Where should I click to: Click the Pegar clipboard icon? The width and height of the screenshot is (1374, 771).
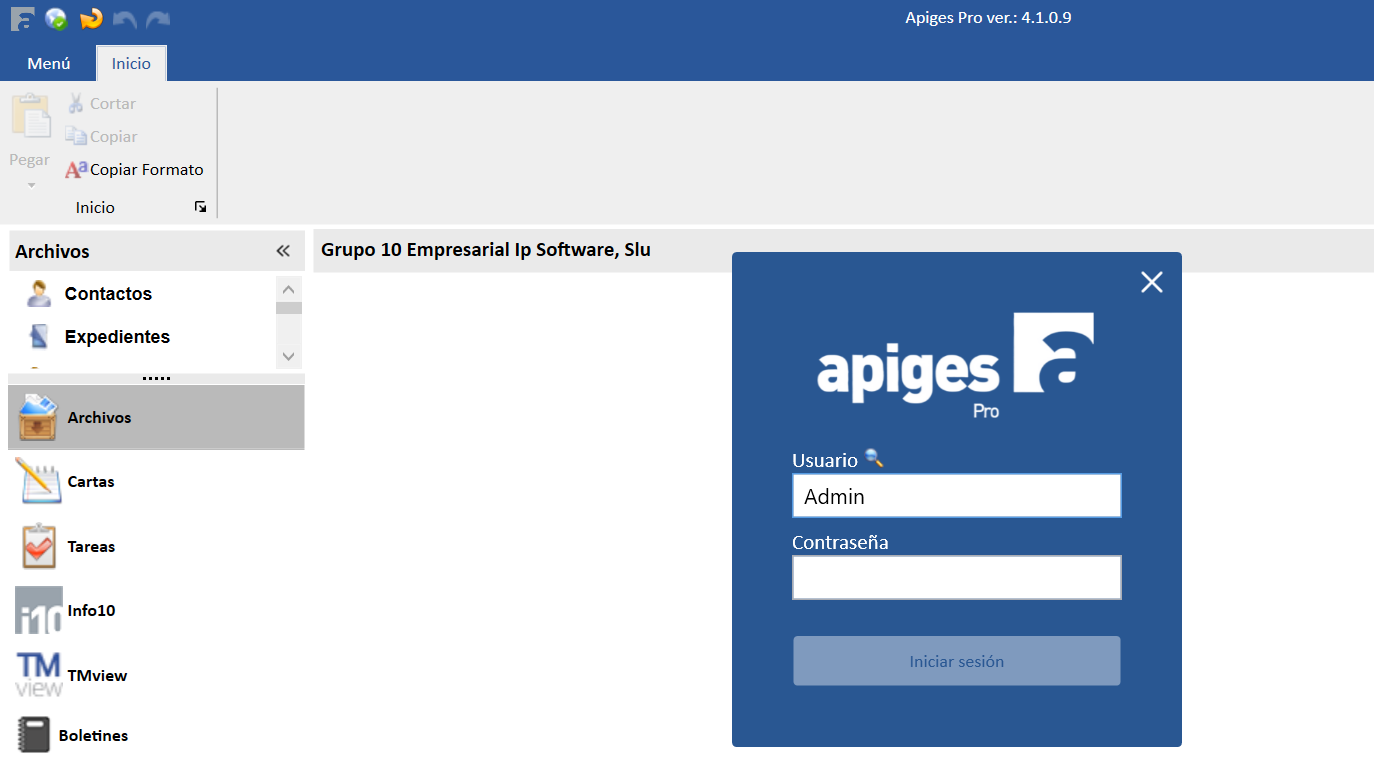(x=31, y=116)
